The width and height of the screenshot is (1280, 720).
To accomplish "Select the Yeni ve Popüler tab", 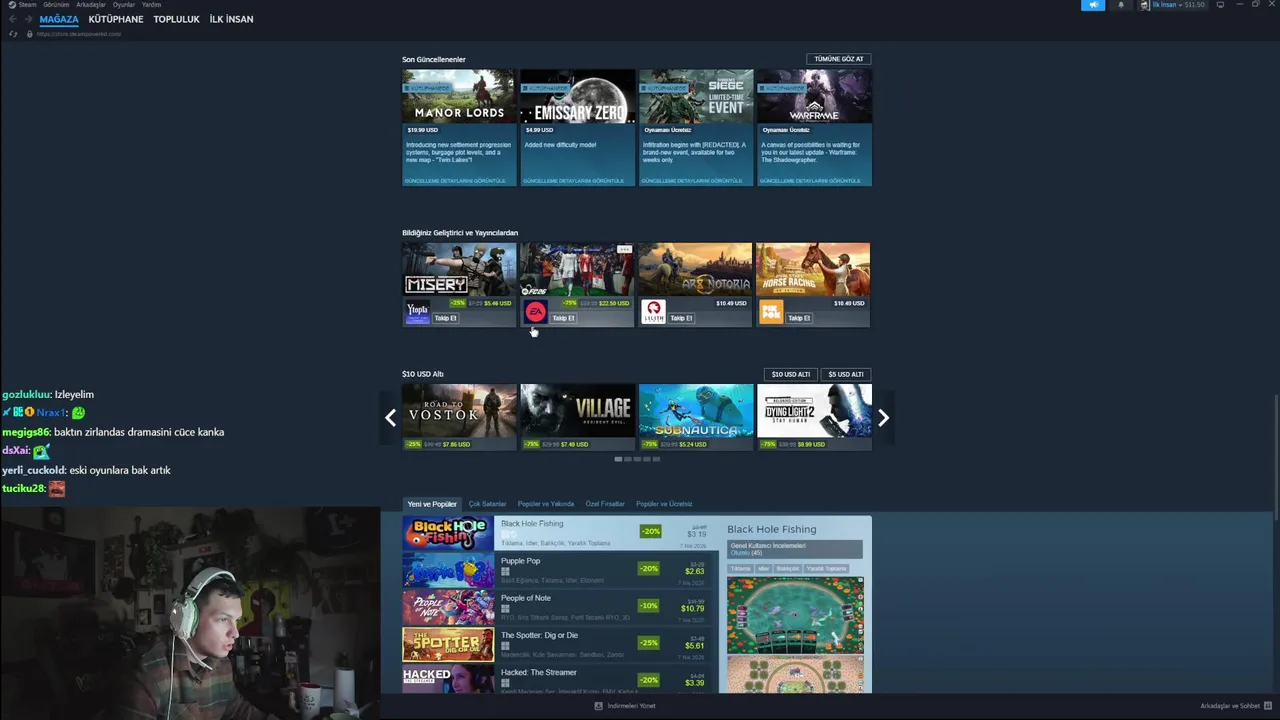I will click(432, 504).
